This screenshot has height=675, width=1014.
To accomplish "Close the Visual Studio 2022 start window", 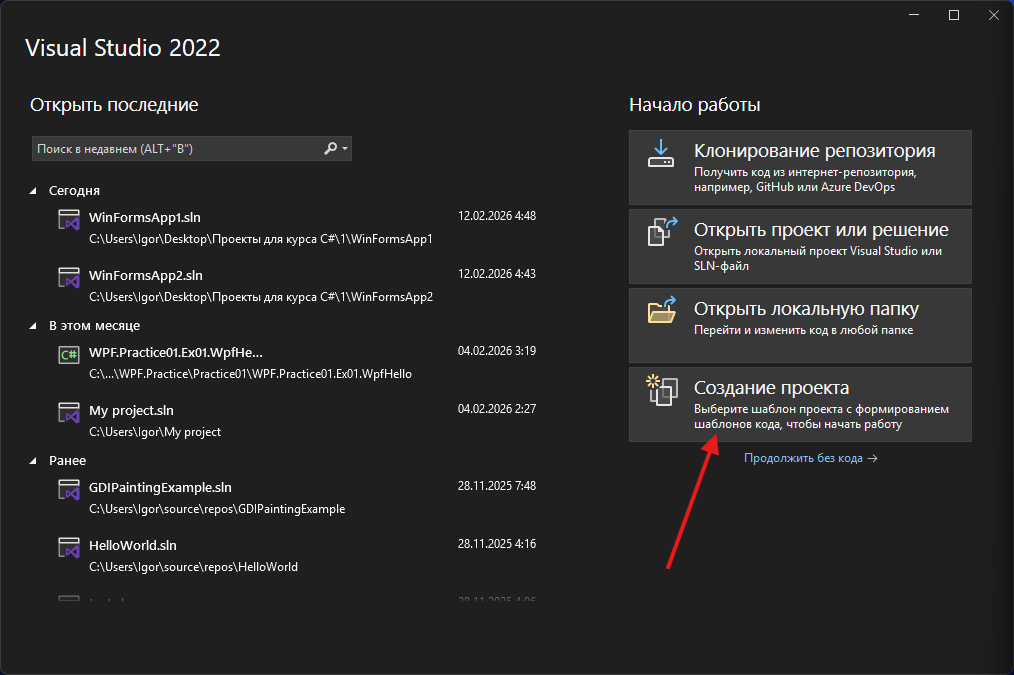I will pos(994,15).
